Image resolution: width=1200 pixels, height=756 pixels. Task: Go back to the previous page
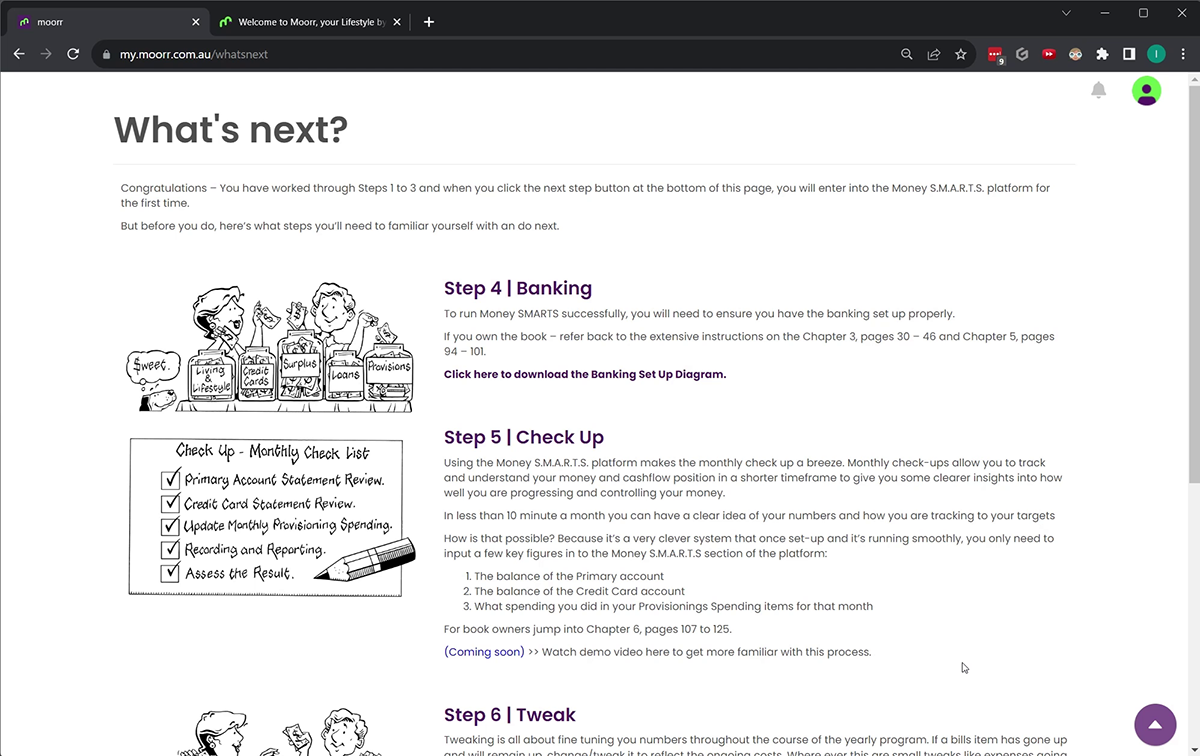pos(19,54)
